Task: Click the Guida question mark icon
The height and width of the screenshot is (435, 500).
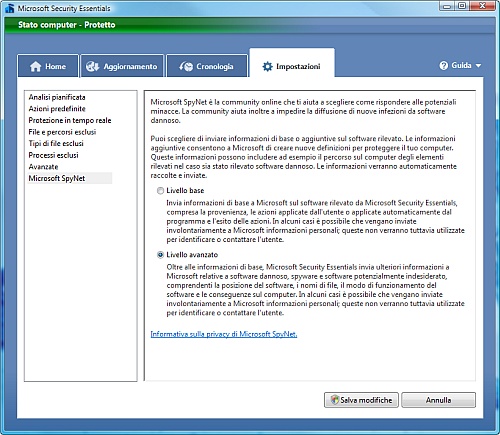Action: point(443,65)
